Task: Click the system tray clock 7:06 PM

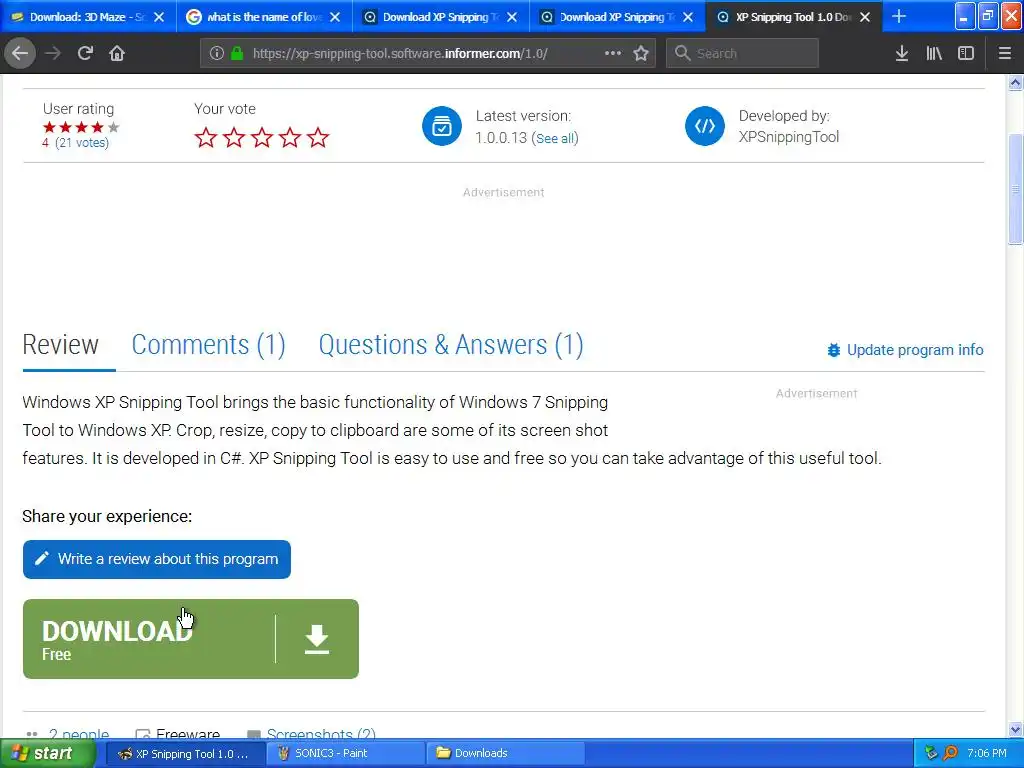Action: pos(986,753)
